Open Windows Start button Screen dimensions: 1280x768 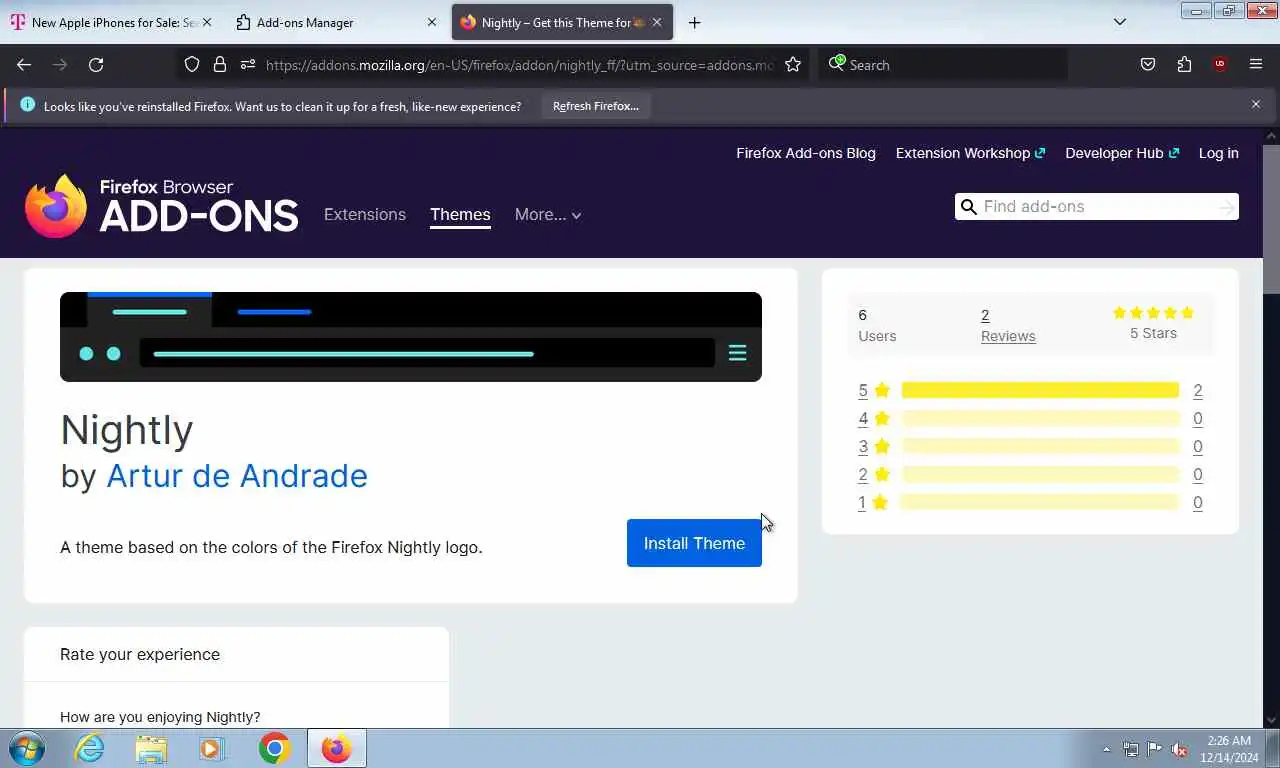coord(26,748)
